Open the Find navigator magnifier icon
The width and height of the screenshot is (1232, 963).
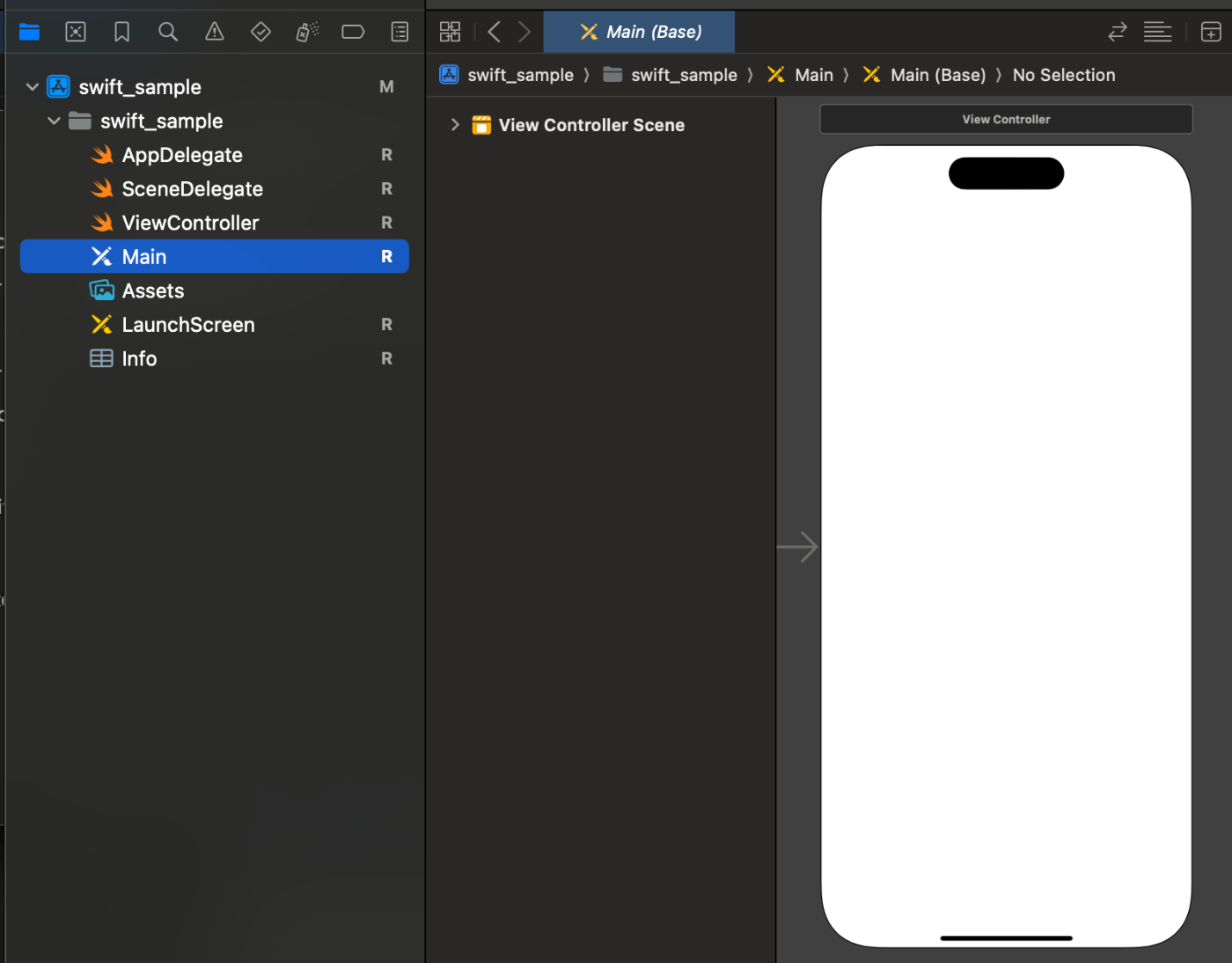pos(168,33)
